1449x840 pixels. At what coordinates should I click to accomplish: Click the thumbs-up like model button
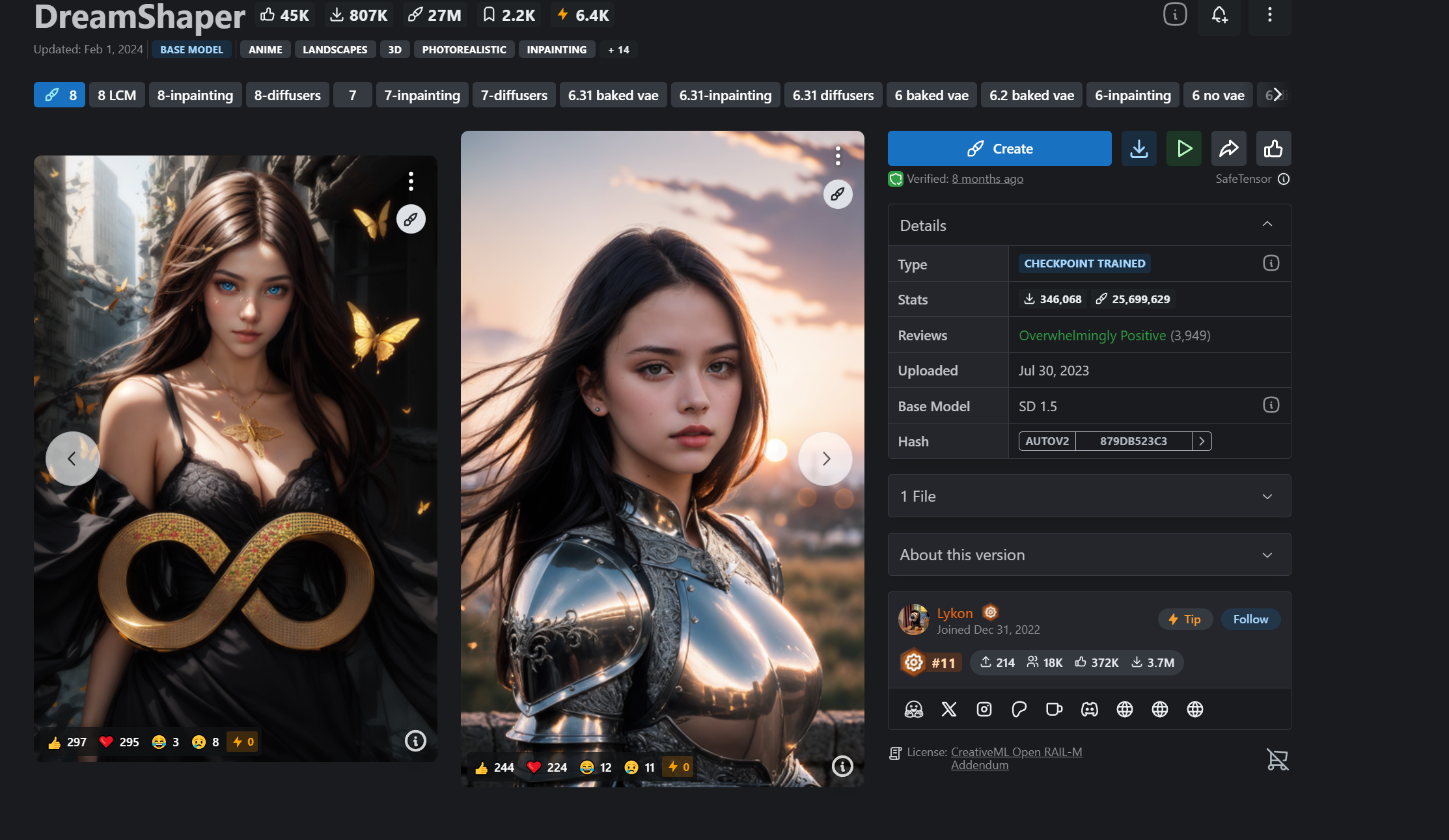[x=1273, y=149]
